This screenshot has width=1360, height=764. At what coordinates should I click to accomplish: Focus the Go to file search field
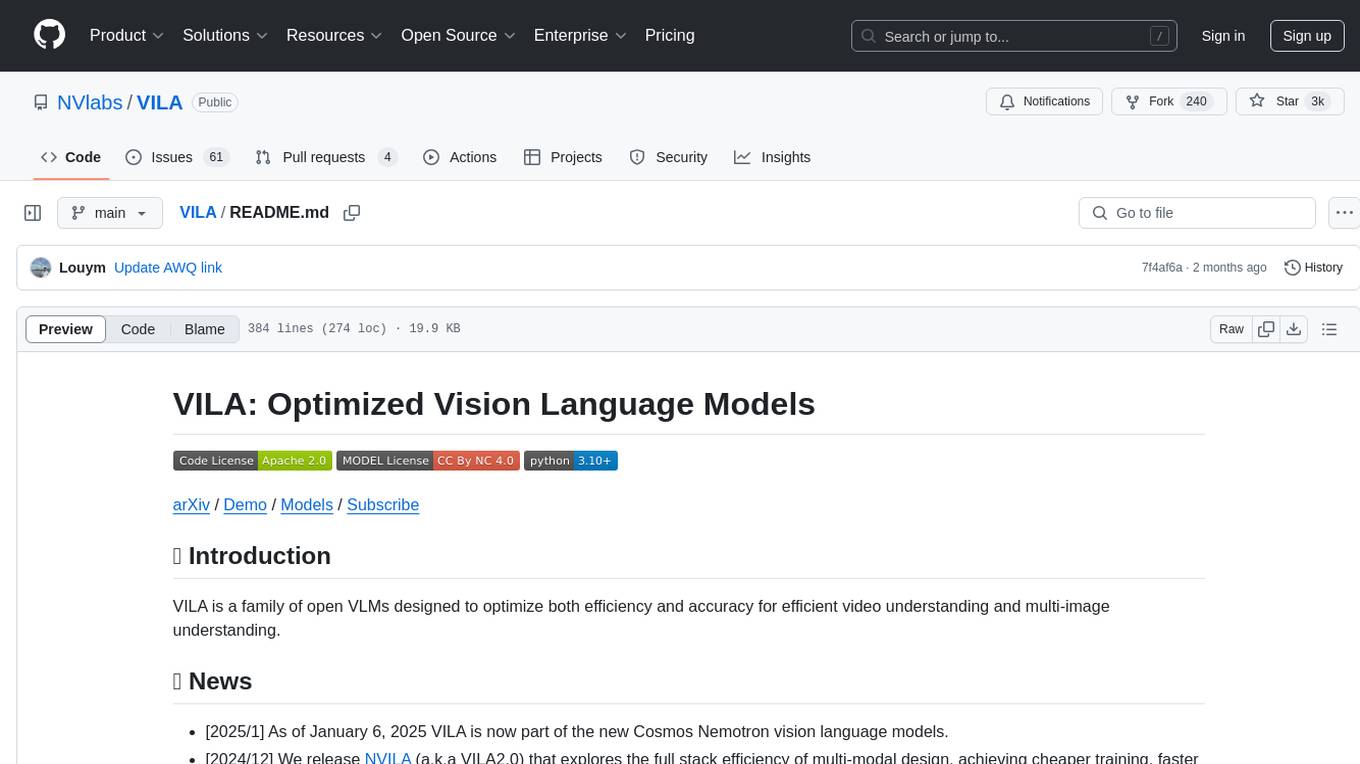coord(1197,213)
